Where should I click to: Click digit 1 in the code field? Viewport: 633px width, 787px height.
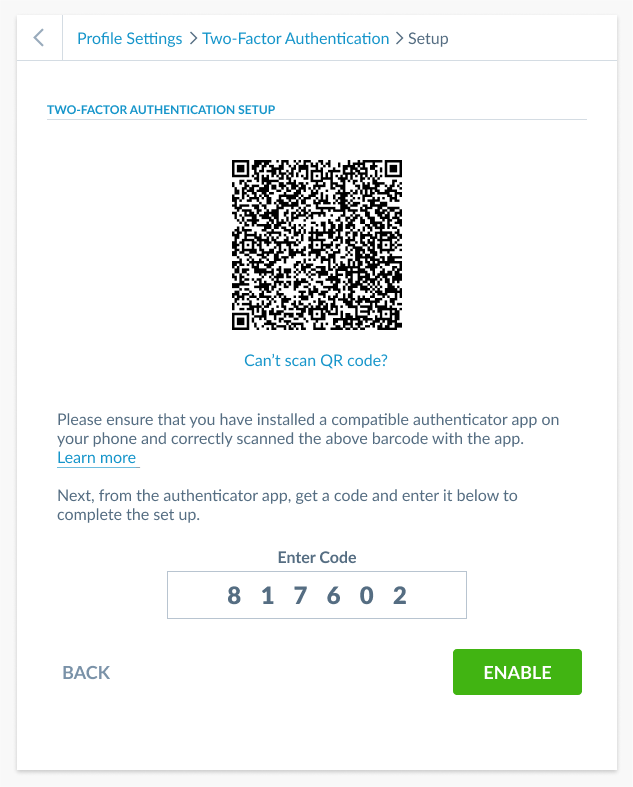[267, 596]
